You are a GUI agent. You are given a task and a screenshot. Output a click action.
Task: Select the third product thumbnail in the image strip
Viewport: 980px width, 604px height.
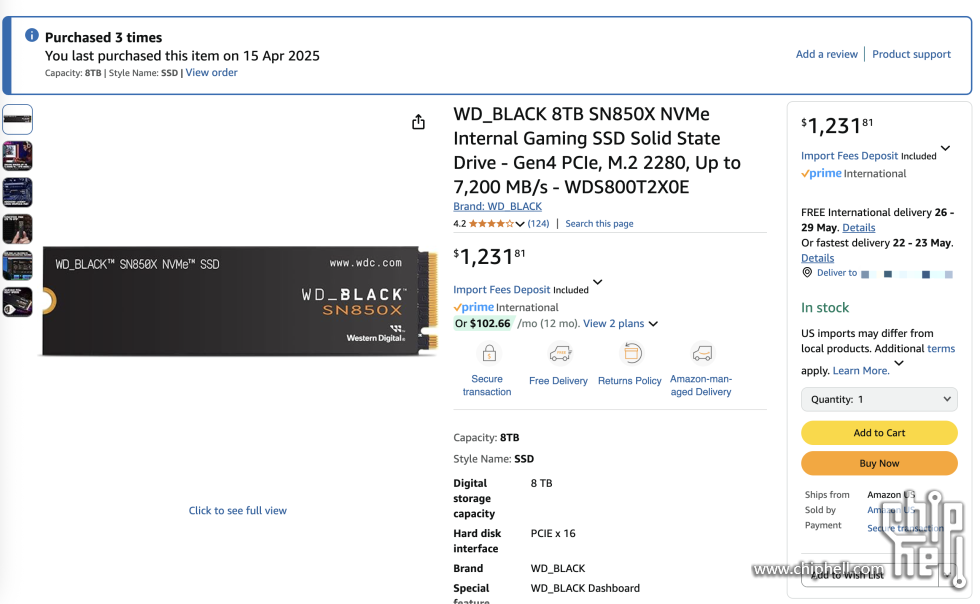[18, 192]
